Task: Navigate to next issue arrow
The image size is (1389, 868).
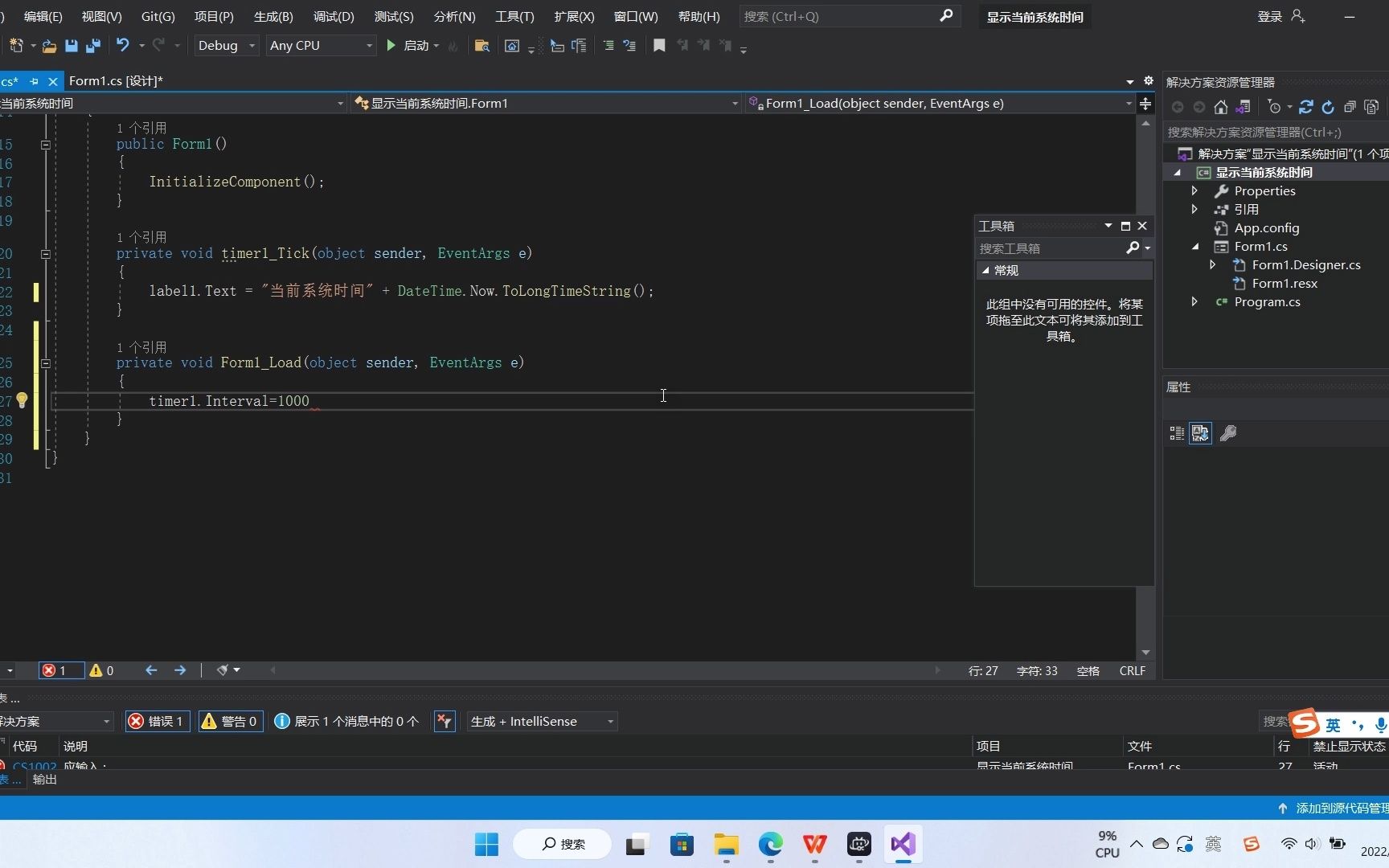Action: point(180,669)
